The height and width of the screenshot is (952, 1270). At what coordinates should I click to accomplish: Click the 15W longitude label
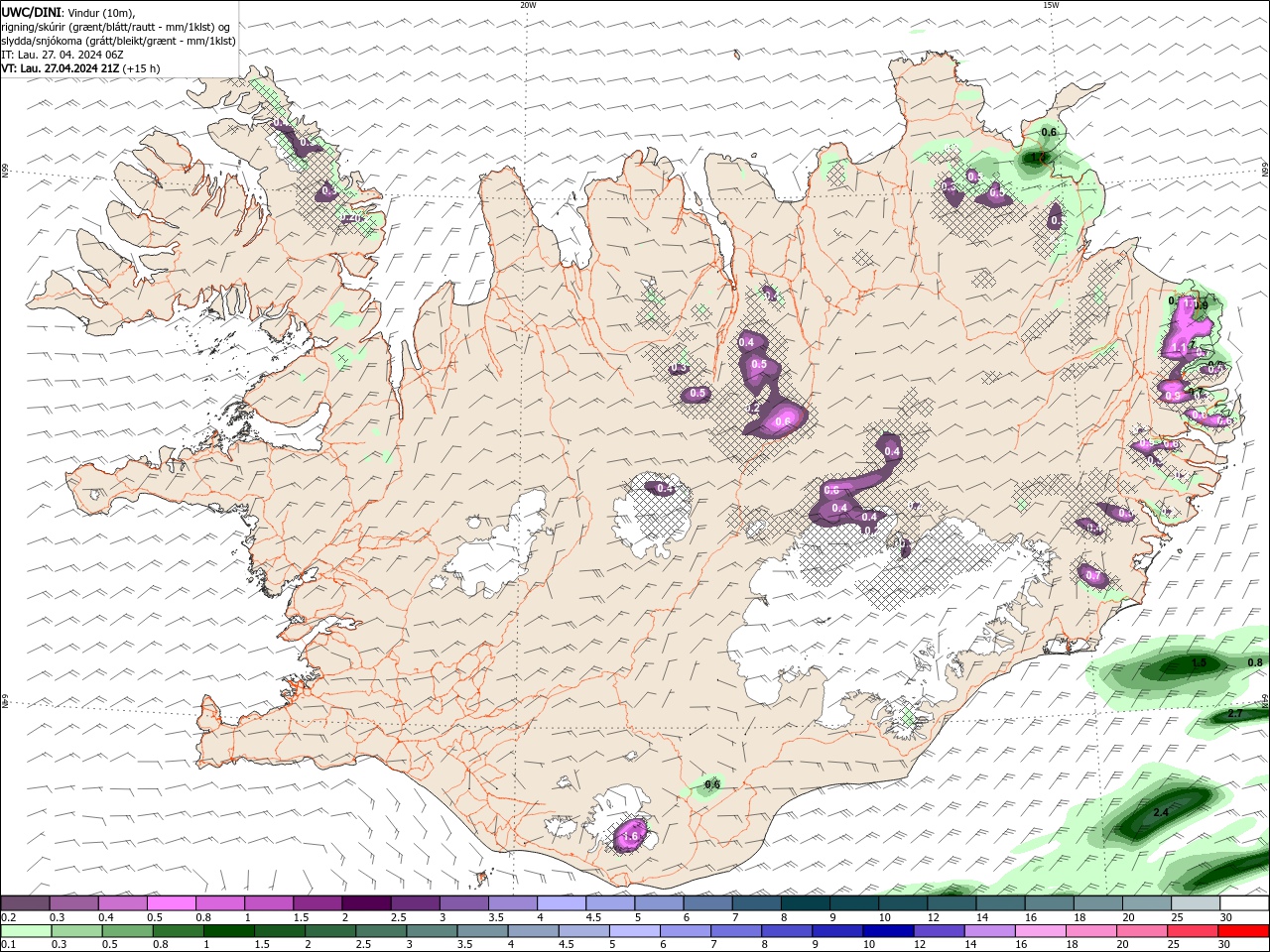pyautogui.click(x=1050, y=5)
